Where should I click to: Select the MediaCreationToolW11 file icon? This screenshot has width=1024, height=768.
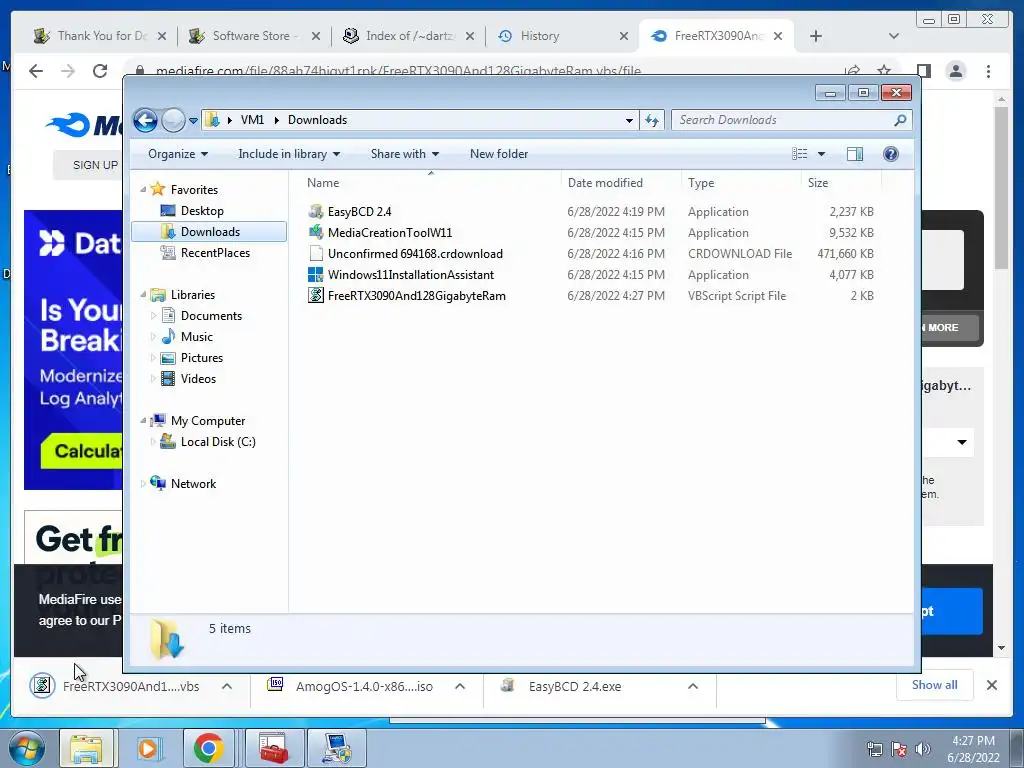[x=315, y=232]
